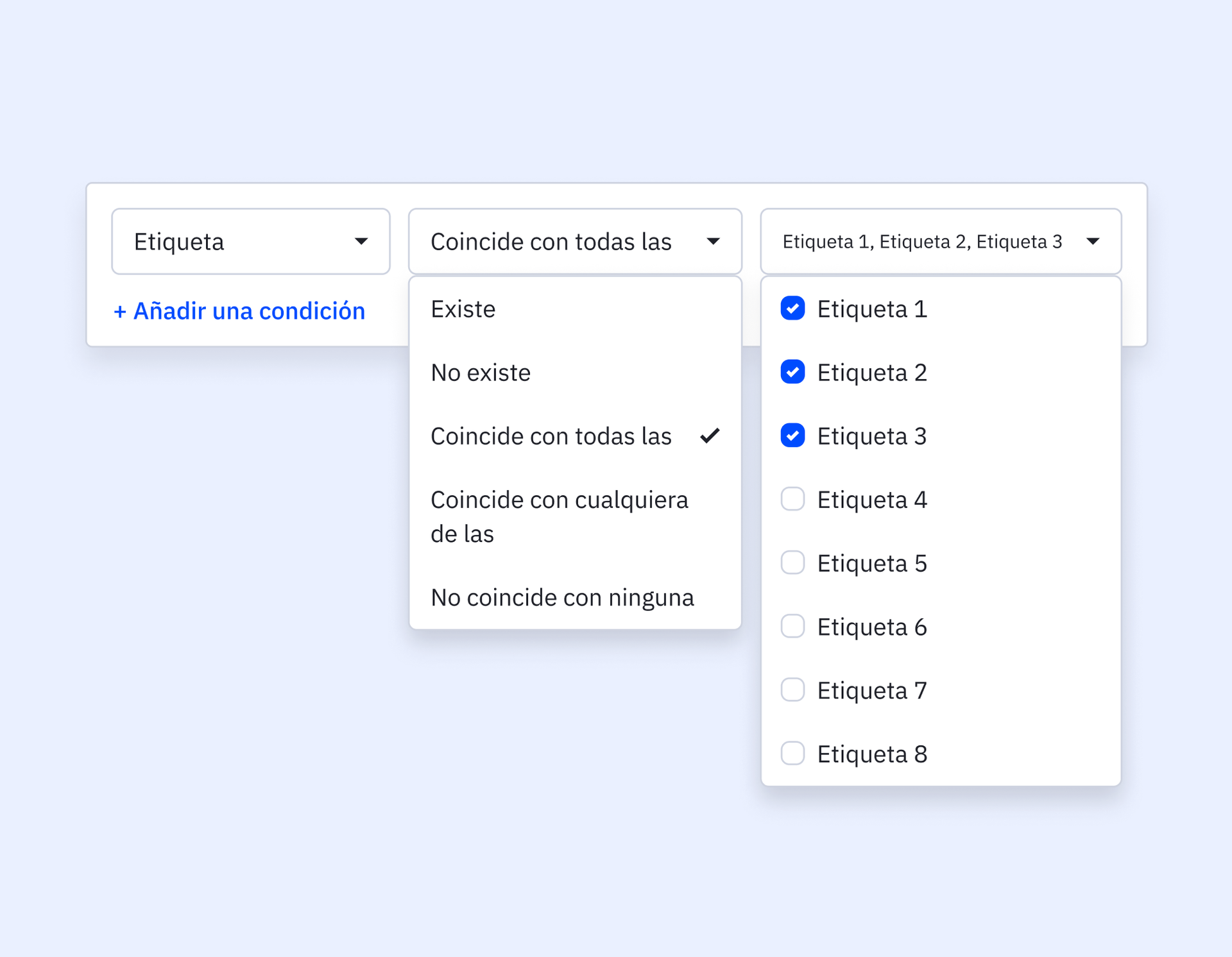Select 'No coincide con ninguna' option
The height and width of the screenshot is (957, 1232).
pos(562,597)
